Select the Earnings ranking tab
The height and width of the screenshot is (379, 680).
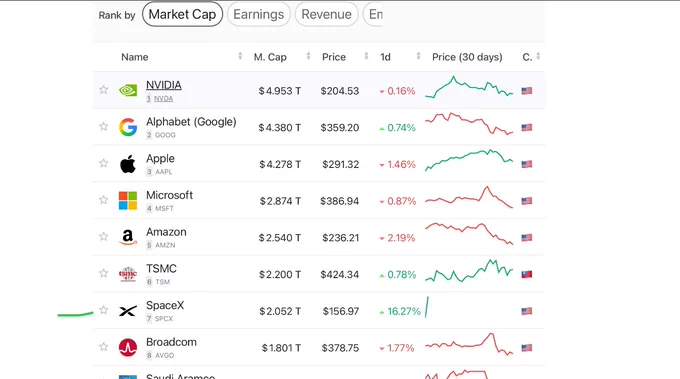[258, 14]
